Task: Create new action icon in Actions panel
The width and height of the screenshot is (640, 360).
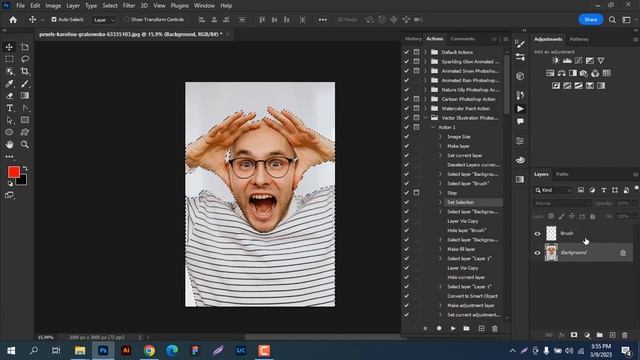Action: tap(481, 328)
